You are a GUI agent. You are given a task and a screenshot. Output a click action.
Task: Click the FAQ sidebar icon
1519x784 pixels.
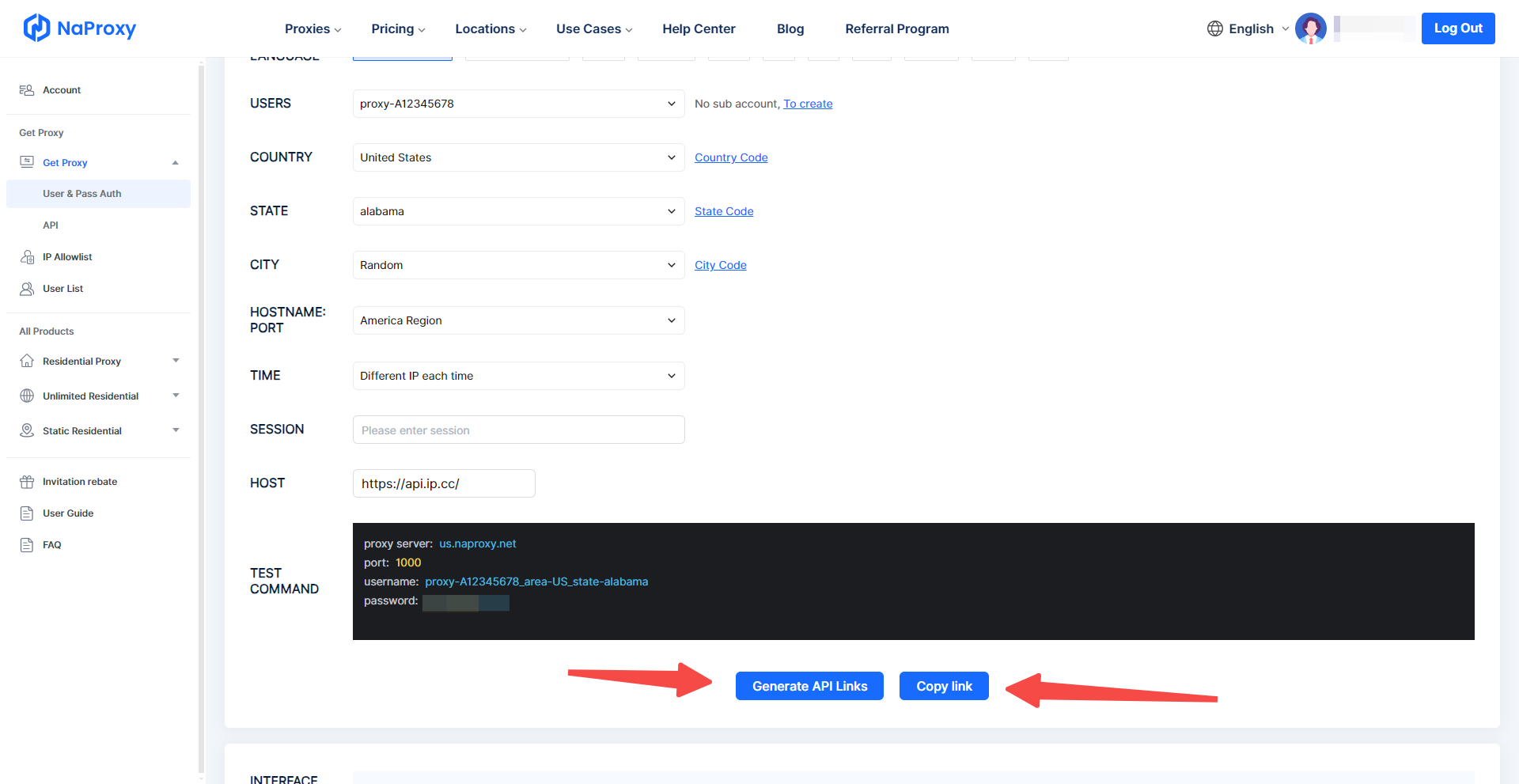27,545
